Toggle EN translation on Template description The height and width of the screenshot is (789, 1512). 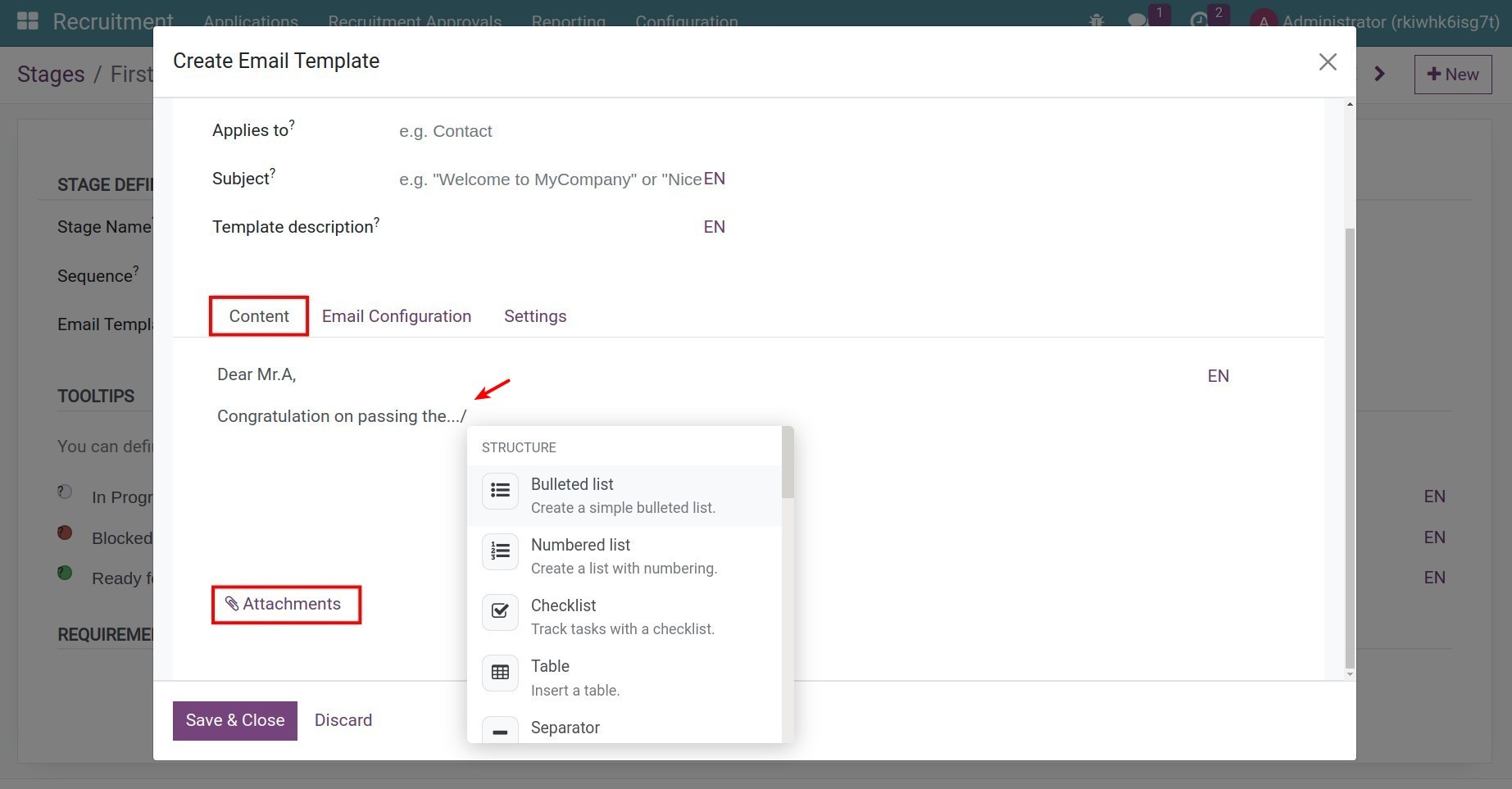(713, 226)
